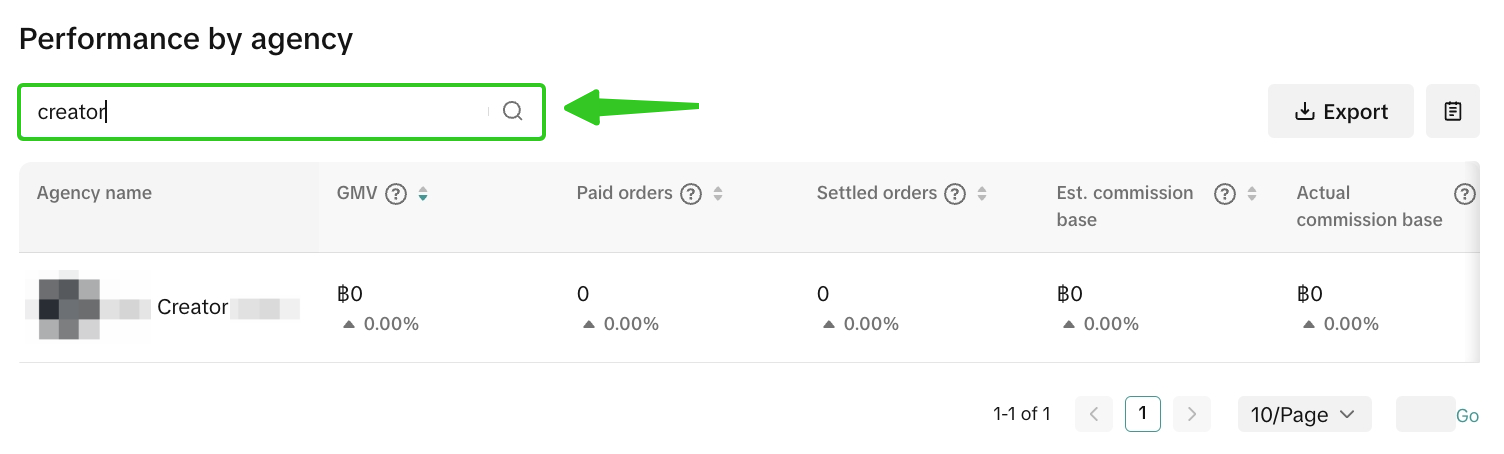Screen dimensions: 1504x454
Task: Click the clipboard report icon button
Action: pyautogui.click(x=1453, y=111)
